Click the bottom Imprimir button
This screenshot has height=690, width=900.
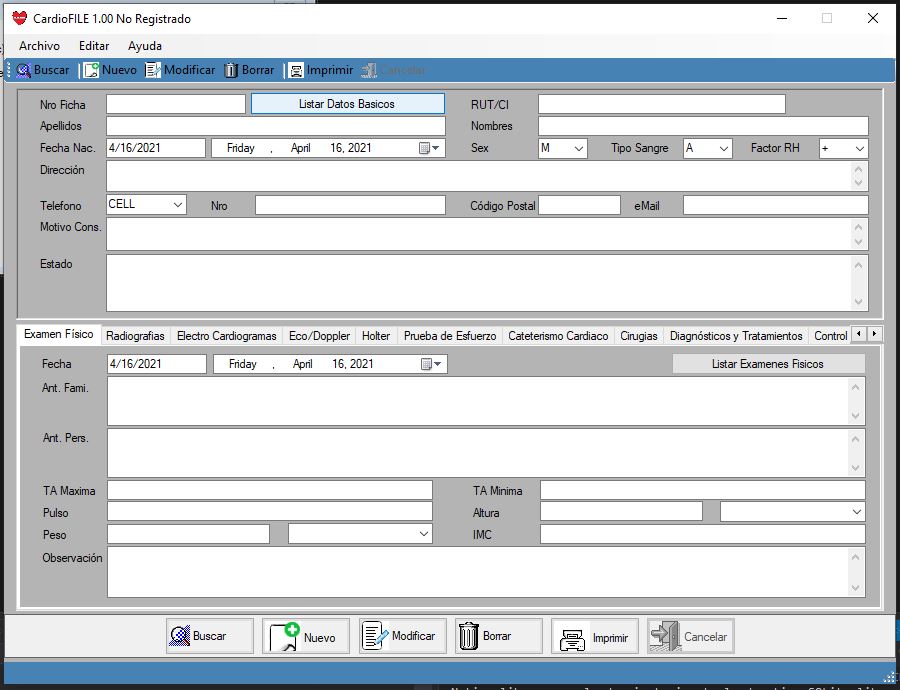pos(595,636)
